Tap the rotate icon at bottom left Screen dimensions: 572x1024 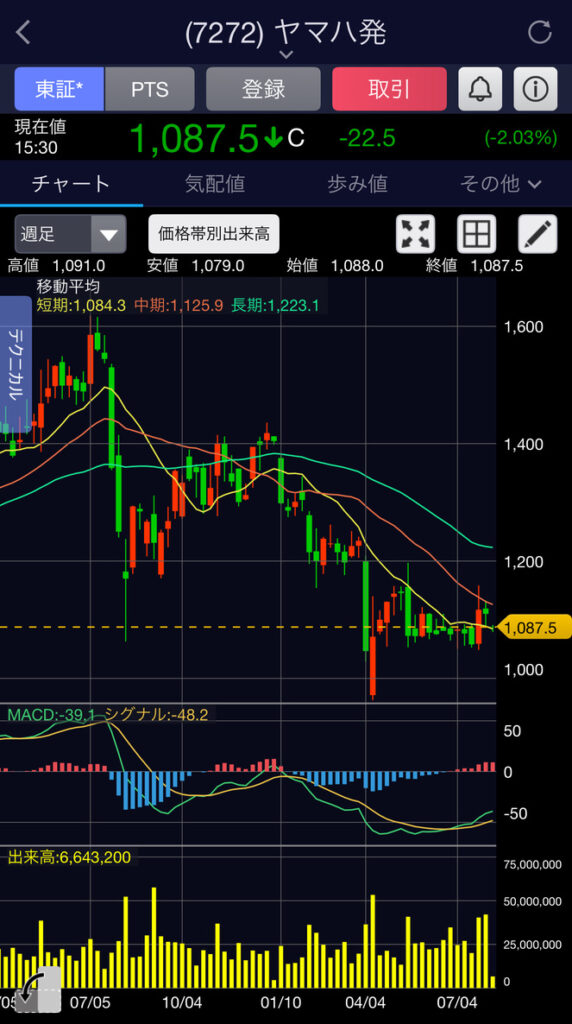(x=37, y=989)
